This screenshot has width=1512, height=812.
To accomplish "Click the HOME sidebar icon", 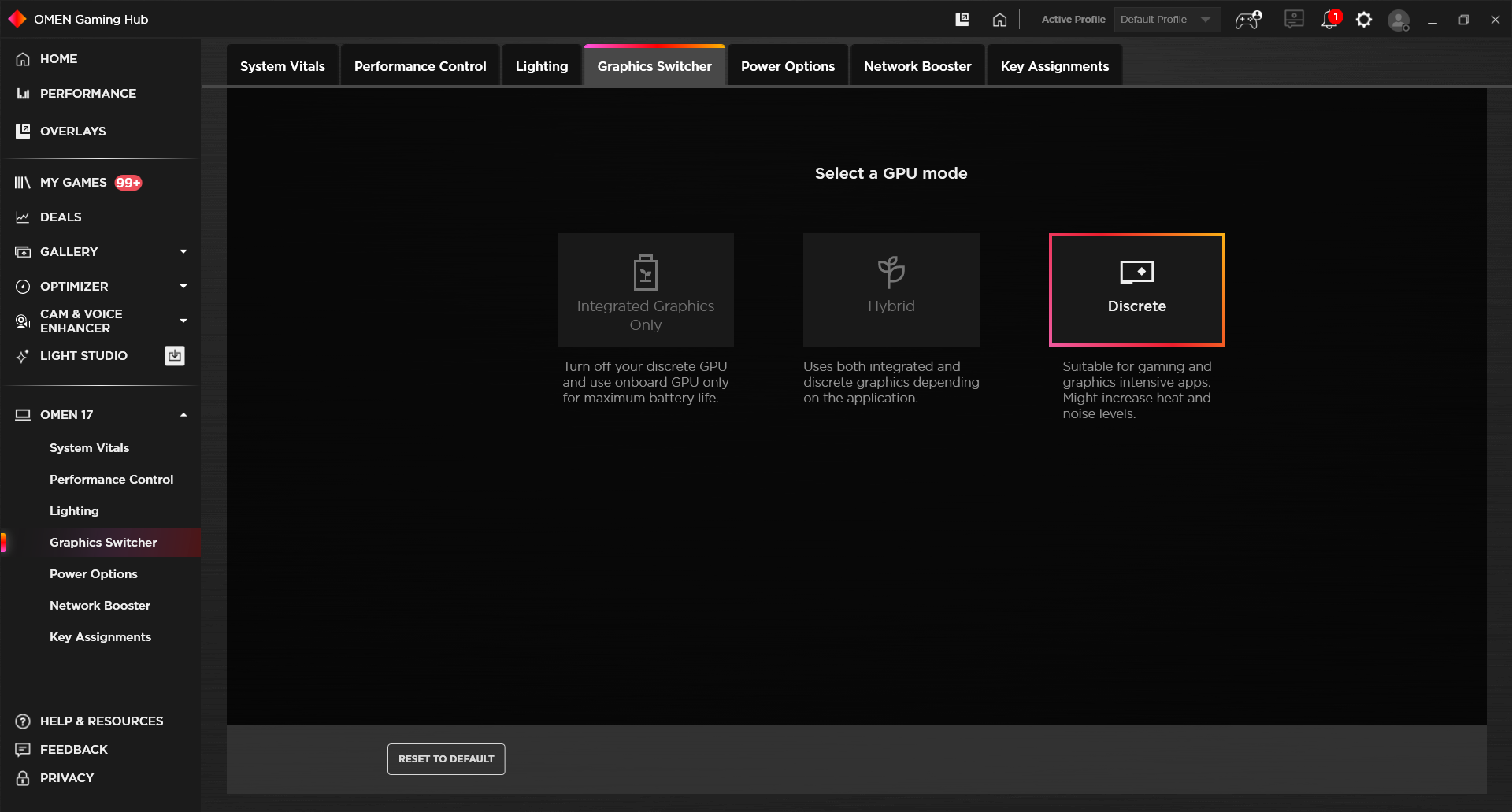I will [23, 58].
